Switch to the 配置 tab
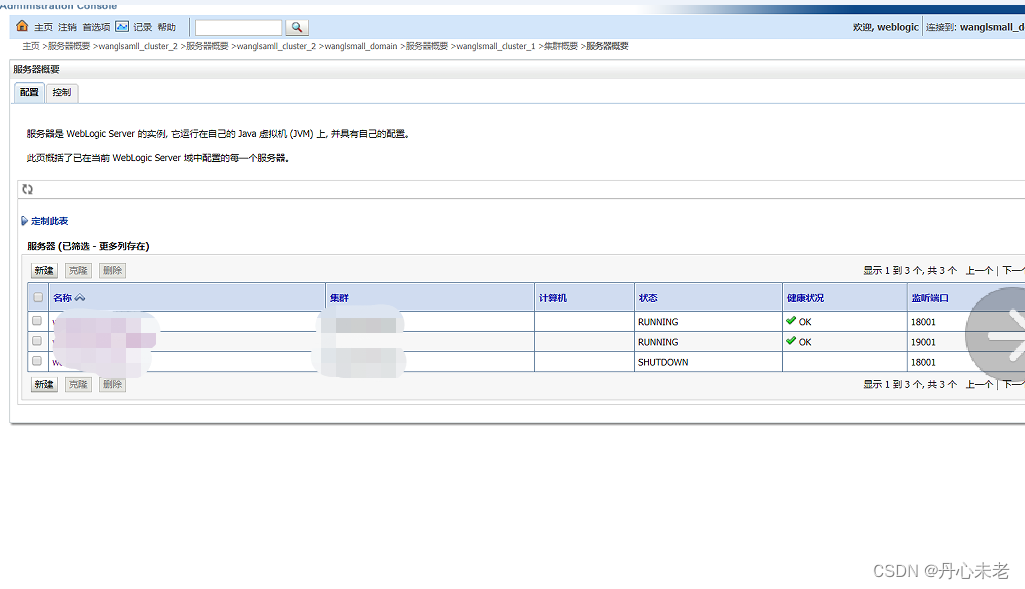Viewport: 1025px width, 589px height. (29, 93)
